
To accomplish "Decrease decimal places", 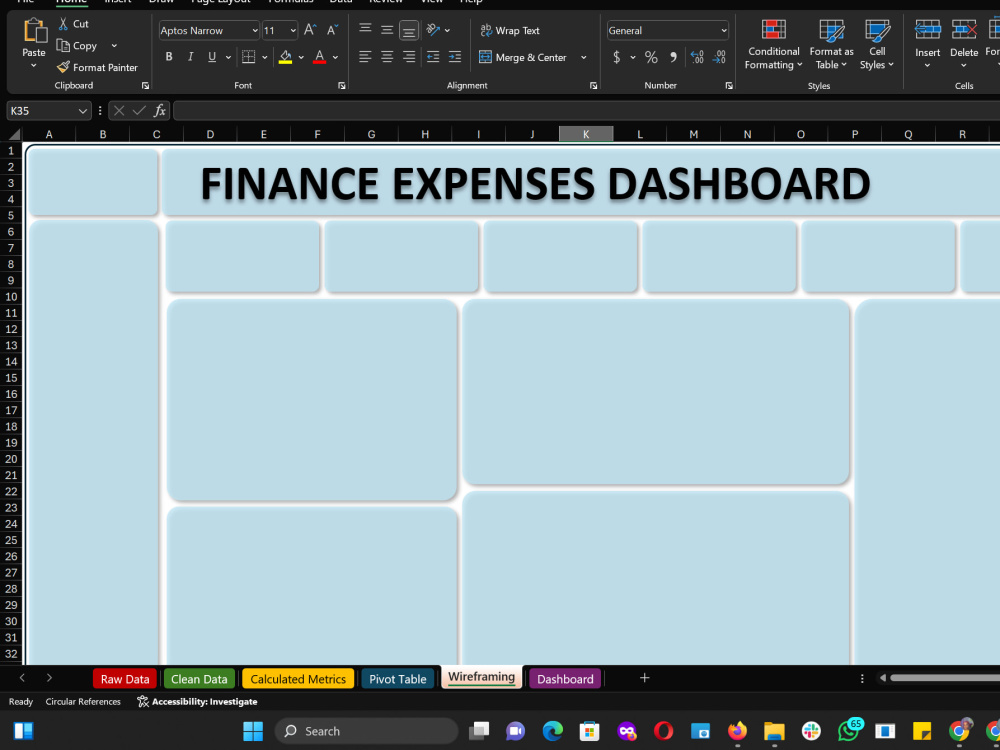I will point(719,57).
